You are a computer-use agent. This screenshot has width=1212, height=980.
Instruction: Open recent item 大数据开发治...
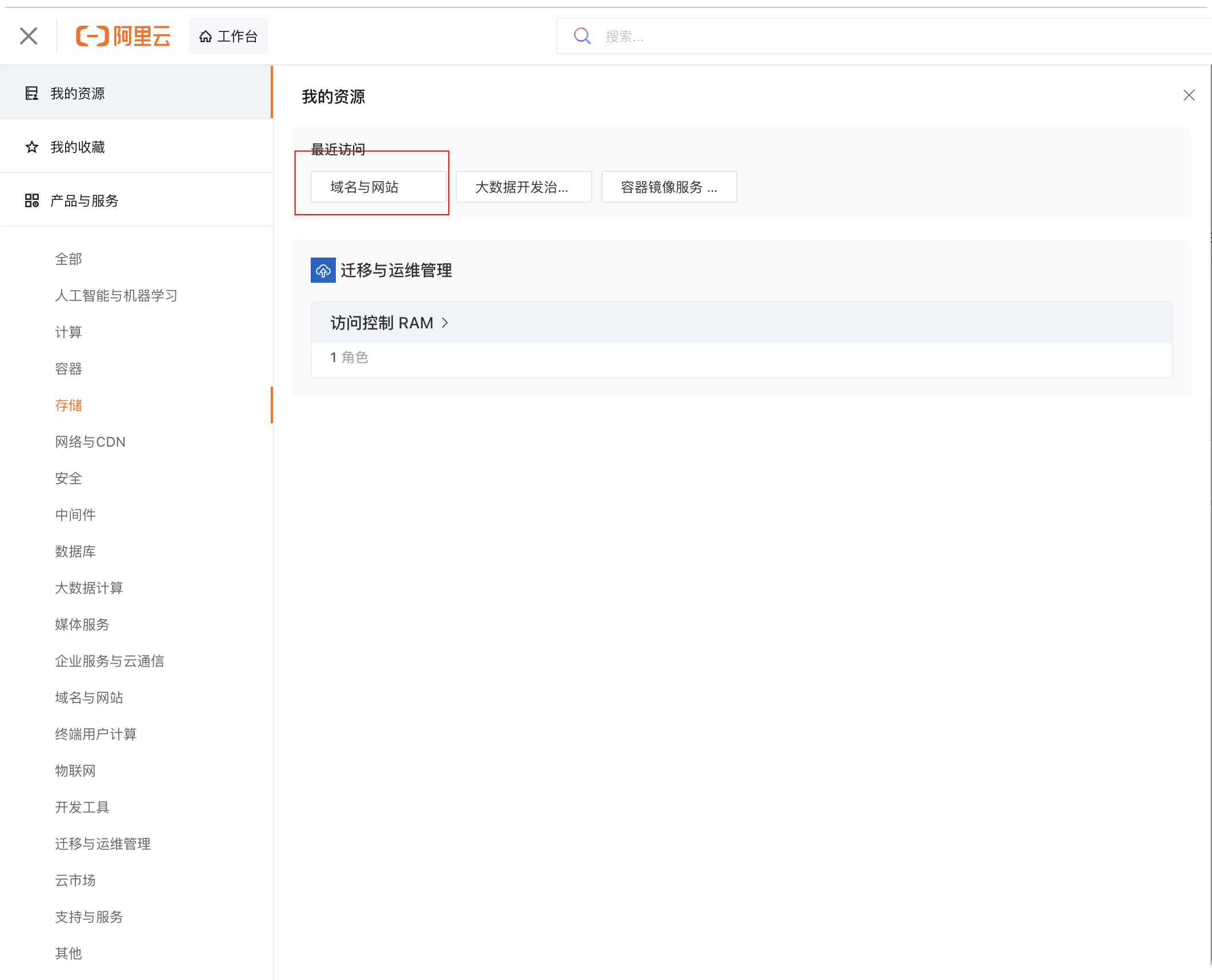coord(524,187)
